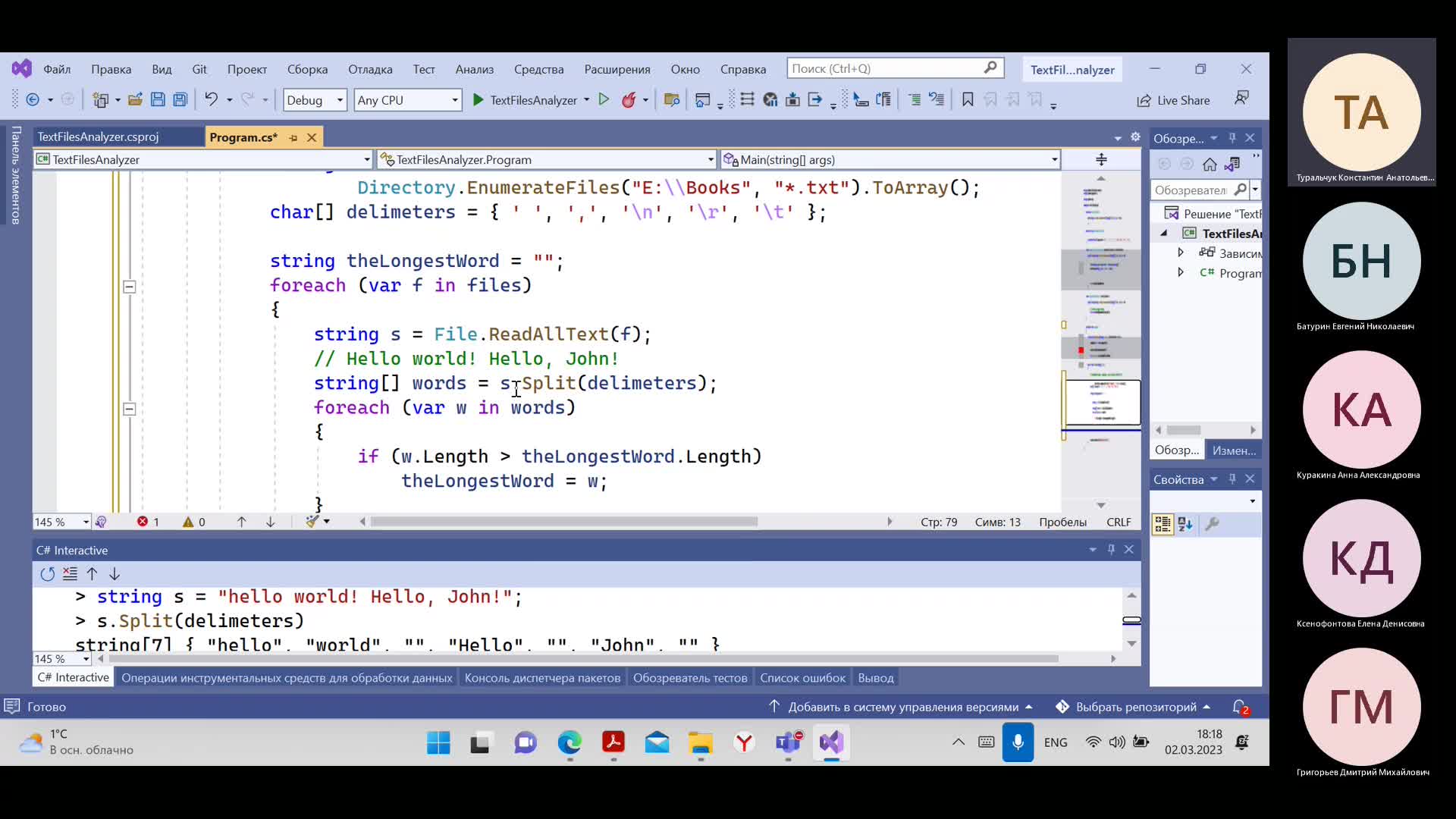Click the Windows Start button in taskbar
Viewport: 1456px width, 819px height.
438,742
